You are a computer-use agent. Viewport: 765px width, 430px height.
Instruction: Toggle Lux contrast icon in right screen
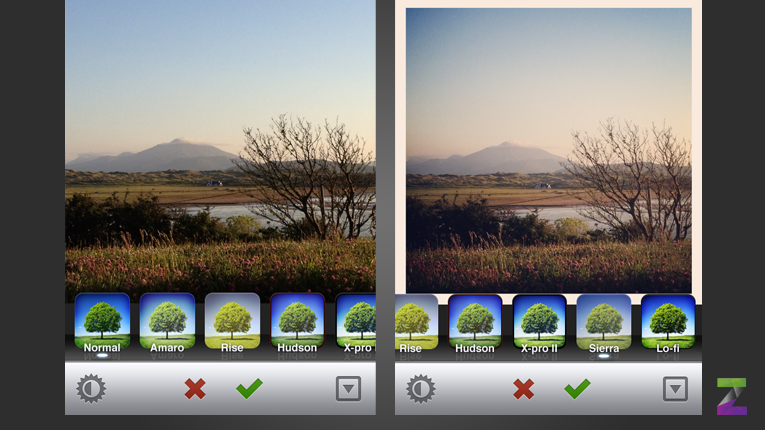click(421, 389)
